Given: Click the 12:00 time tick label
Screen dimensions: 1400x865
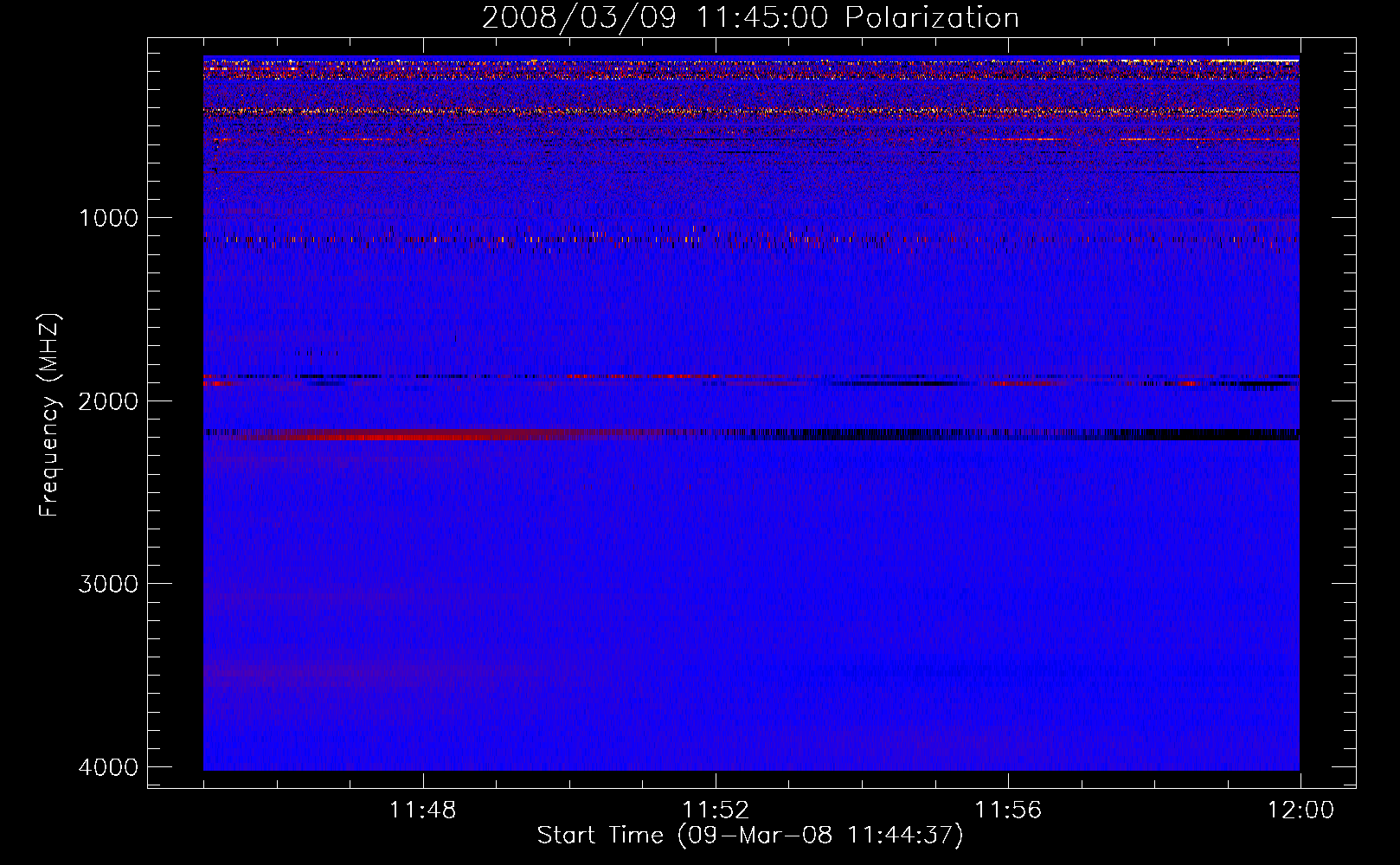Looking at the screenshot, I should pos(1300,811).
